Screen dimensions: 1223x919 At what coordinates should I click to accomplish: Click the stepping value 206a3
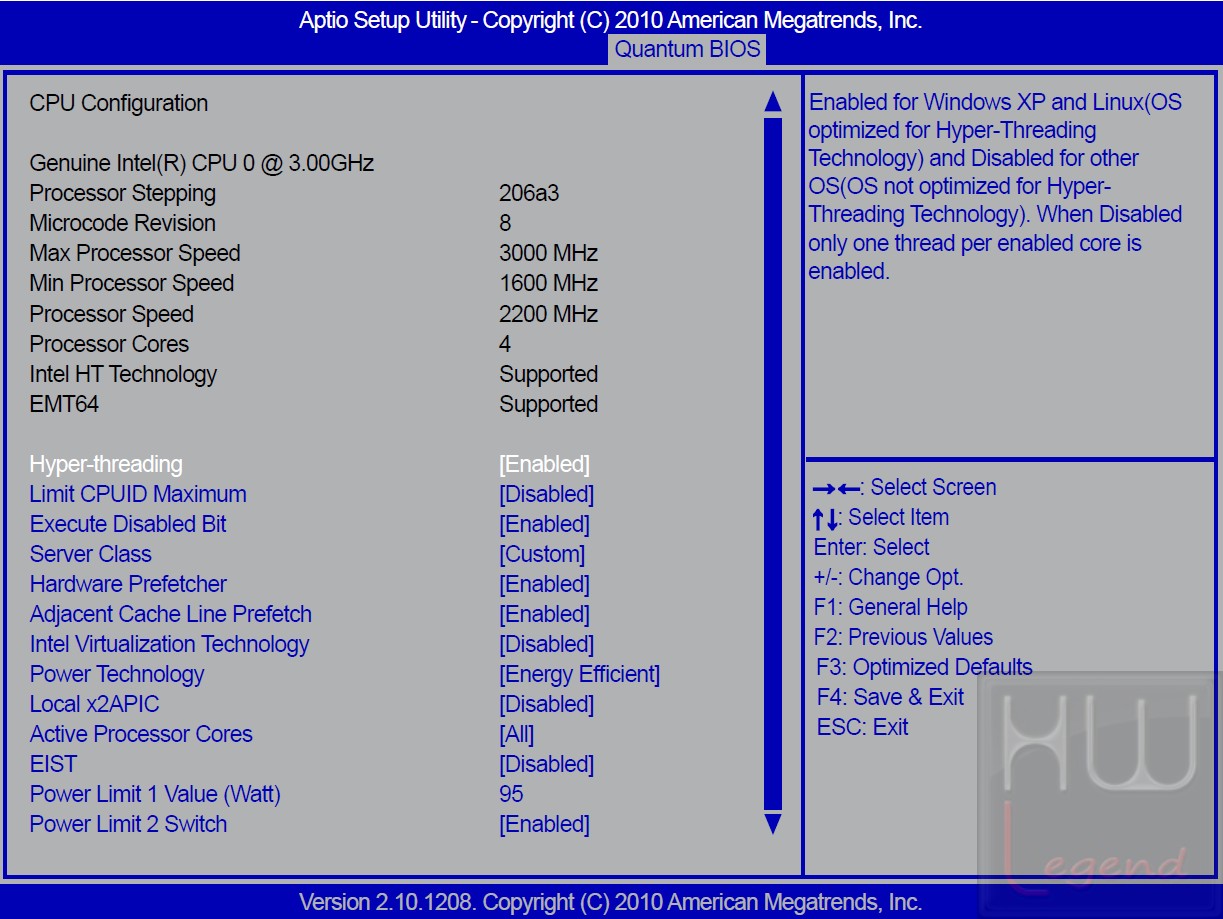tap(529, 193)
